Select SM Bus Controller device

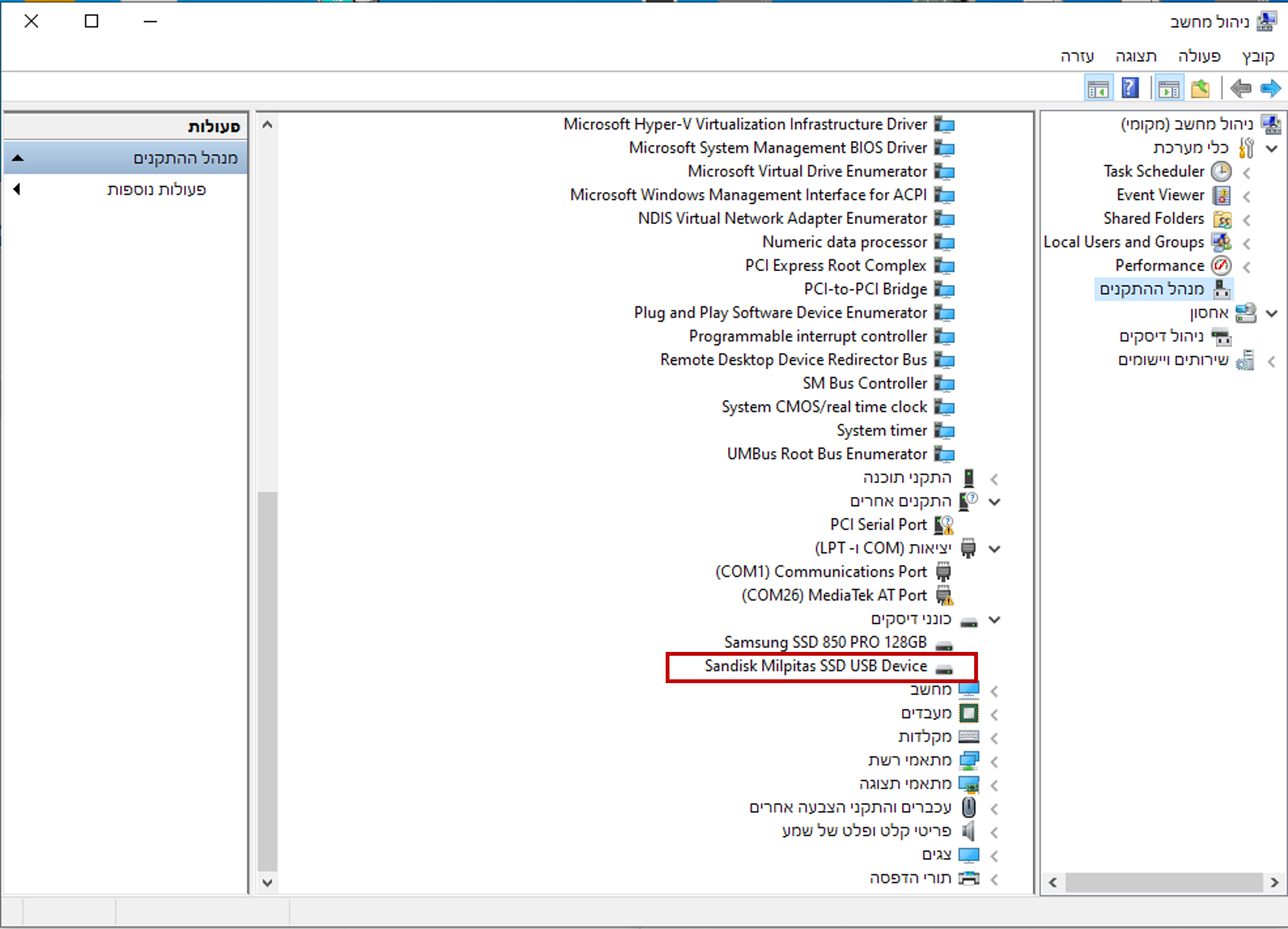click(865, 384)
